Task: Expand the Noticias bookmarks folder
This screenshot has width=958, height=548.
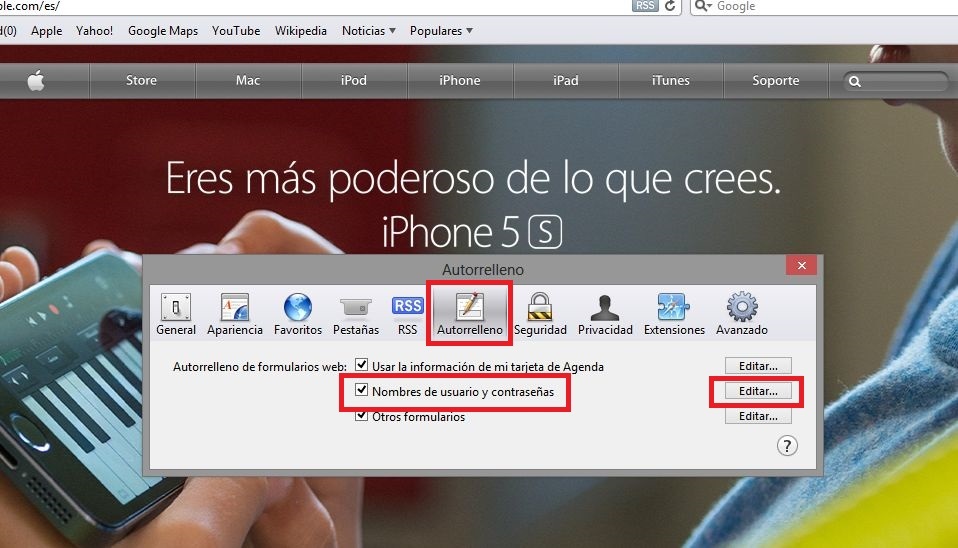Action: [368, 31]
